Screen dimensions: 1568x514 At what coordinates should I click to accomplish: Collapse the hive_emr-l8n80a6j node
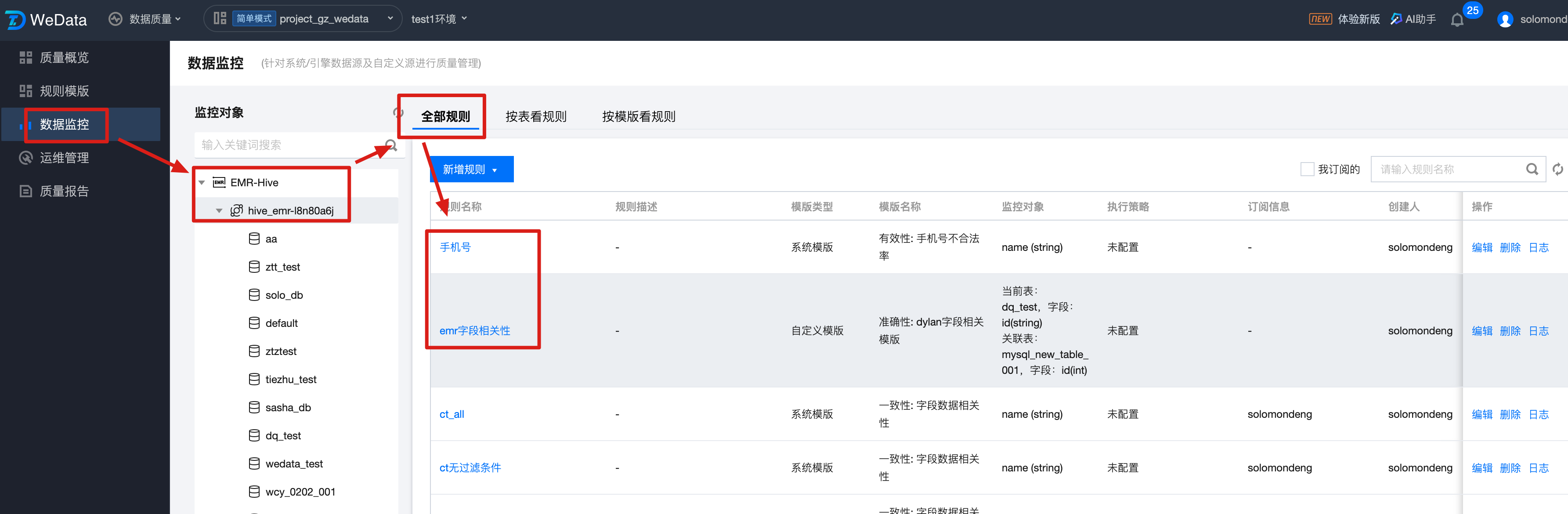pyautogui.click(x=219, y=211)
